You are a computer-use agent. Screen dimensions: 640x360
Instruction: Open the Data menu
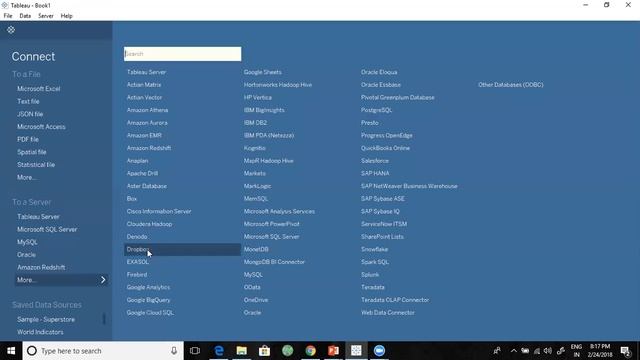coord(25,16)
